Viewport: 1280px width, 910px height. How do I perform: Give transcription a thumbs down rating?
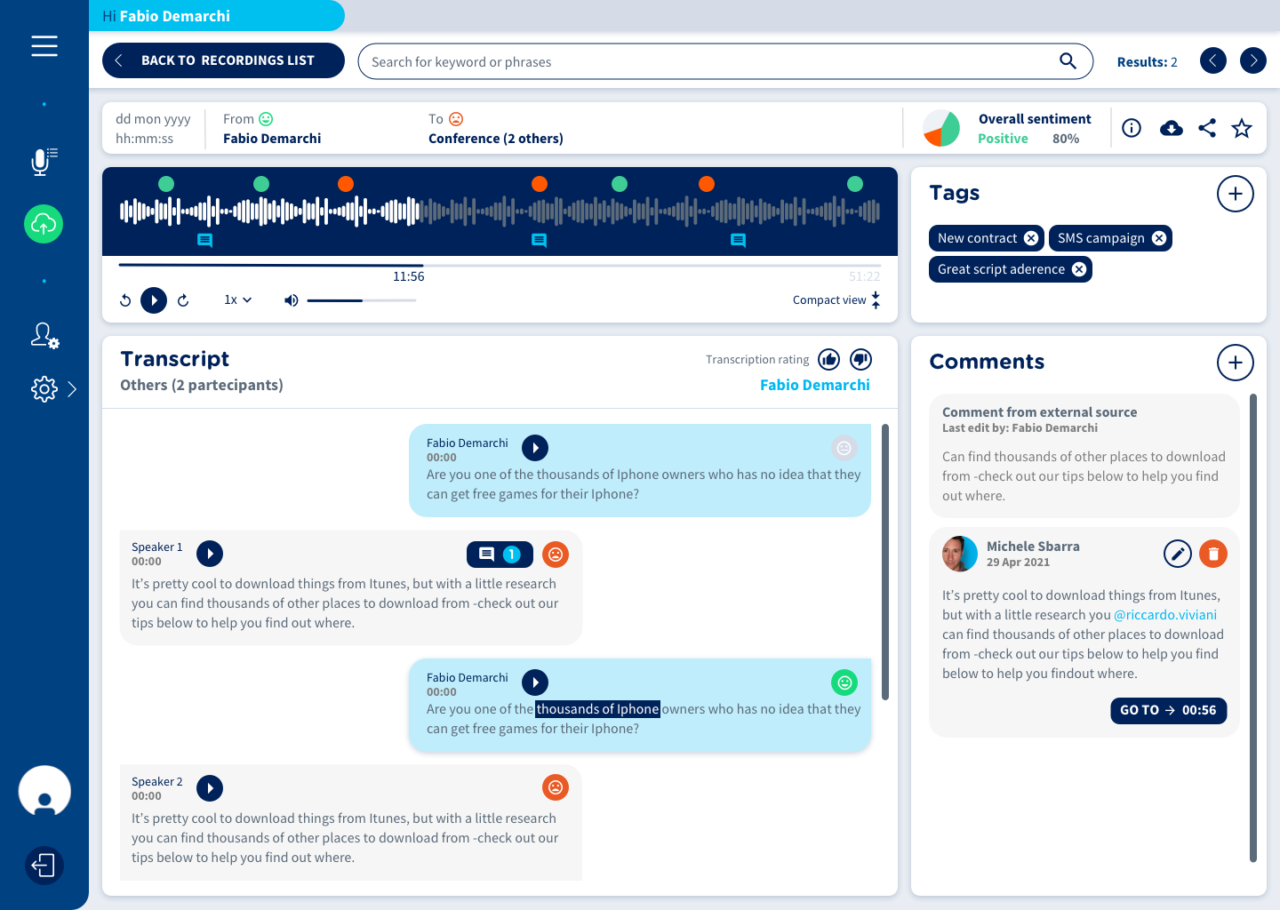click(860, 359)
